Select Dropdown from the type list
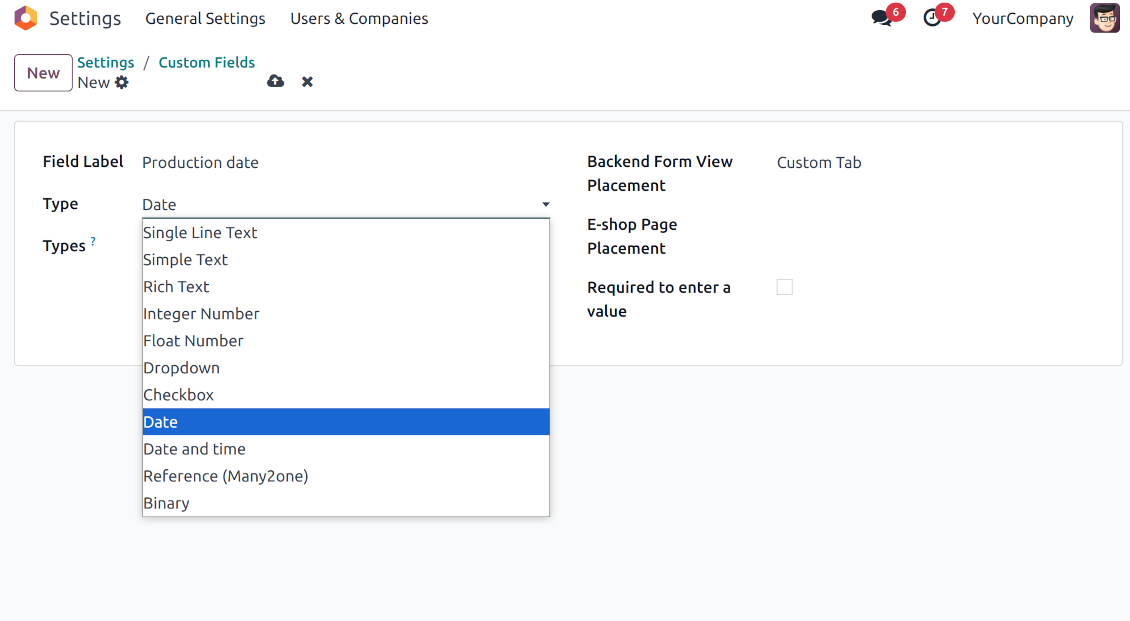 pyautogui.click(x=181, y=368)
